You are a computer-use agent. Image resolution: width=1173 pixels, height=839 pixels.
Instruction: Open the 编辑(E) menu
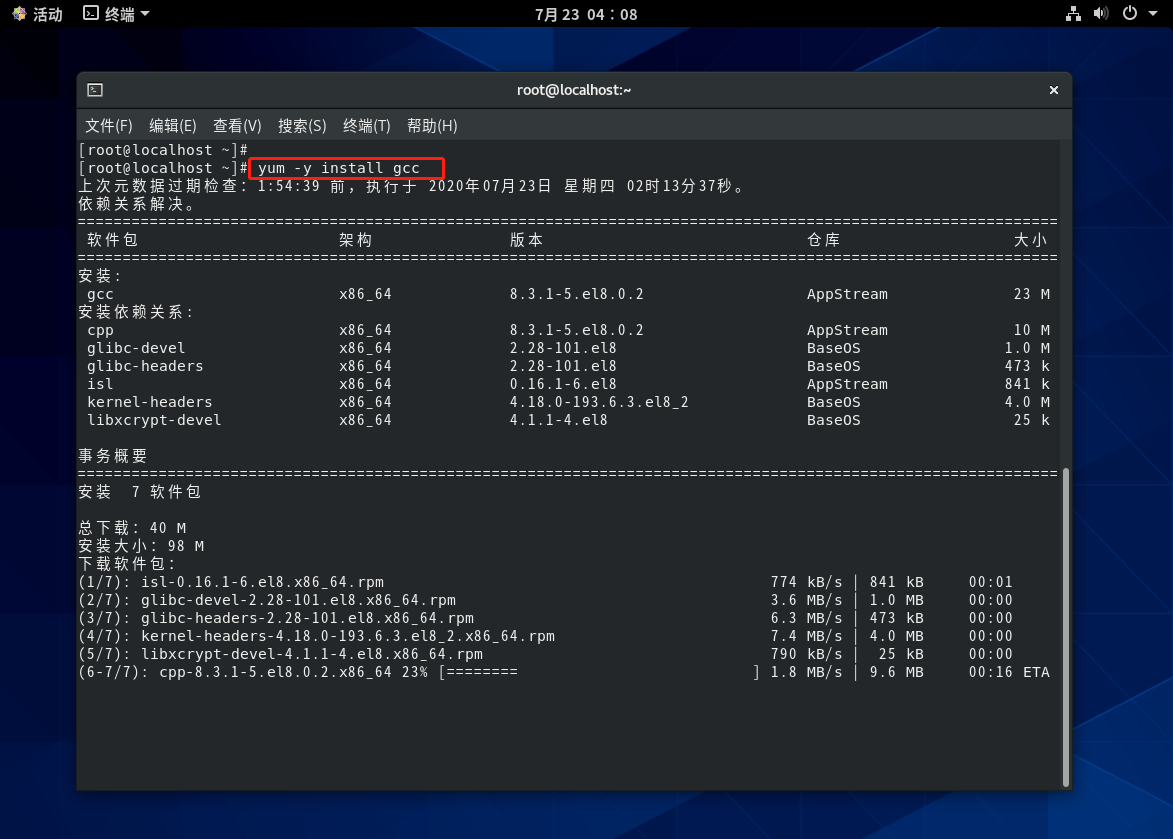point(173,125)
